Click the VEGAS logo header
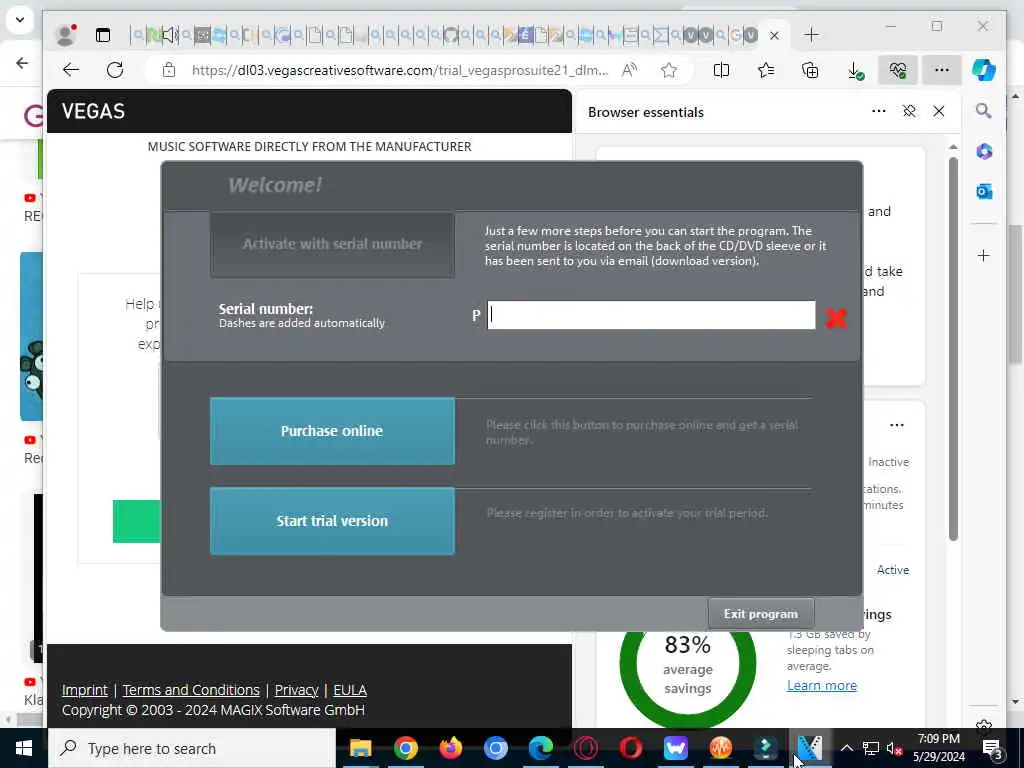Screen dimensions: 1024x768 (x=93, y=112)
